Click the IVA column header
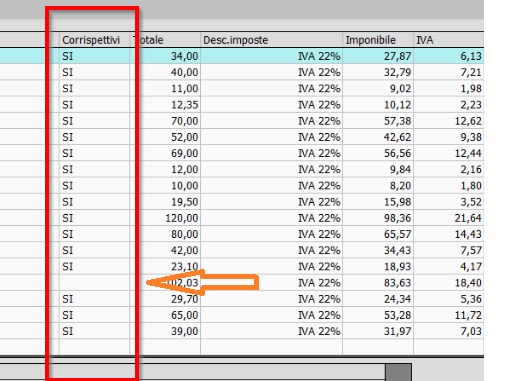 coord(449,40)
